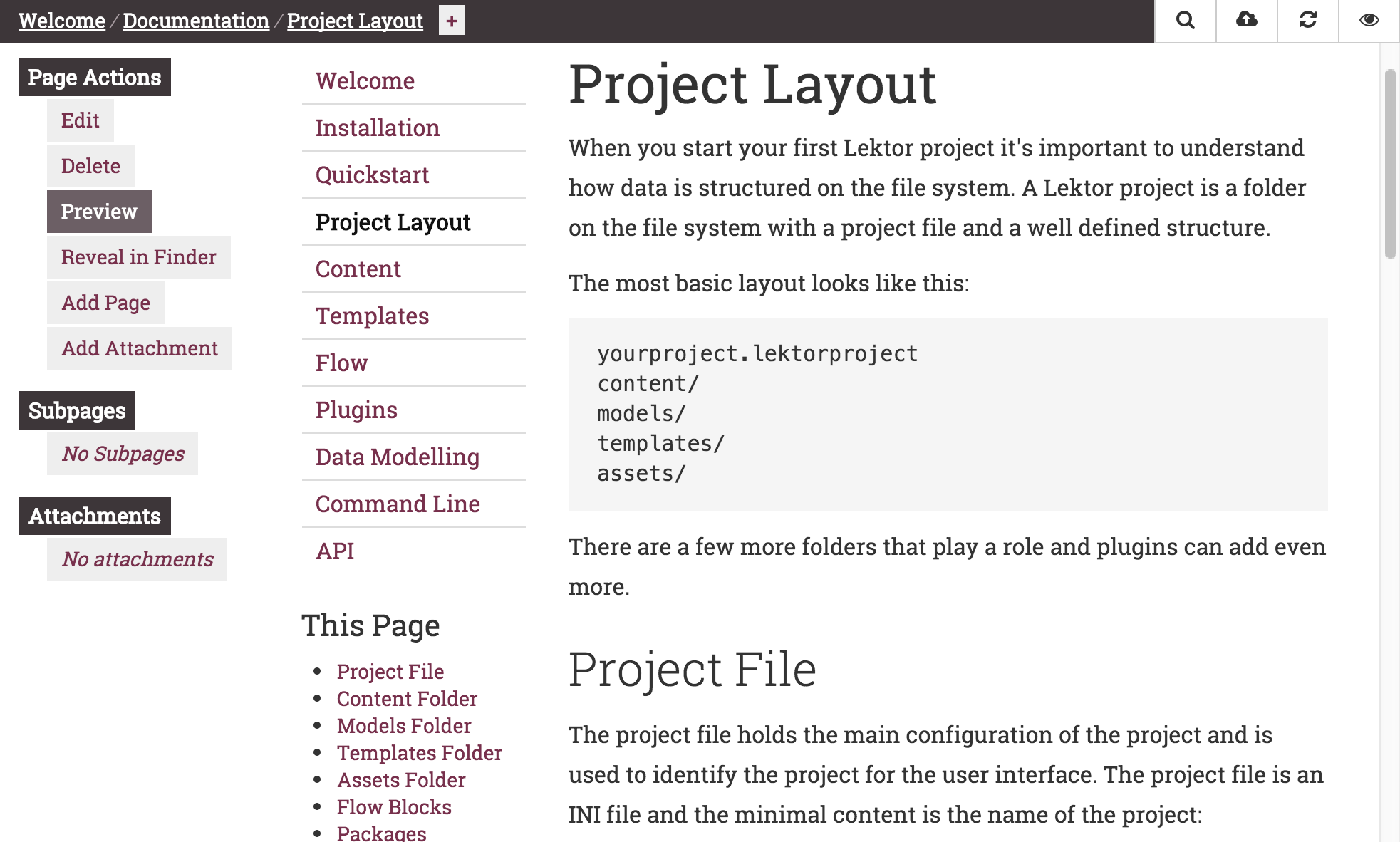Click the 'Project Layout' main heading
Viewport: 1400px width, 842px height.
pyautogui.click(x=752, y=85)
